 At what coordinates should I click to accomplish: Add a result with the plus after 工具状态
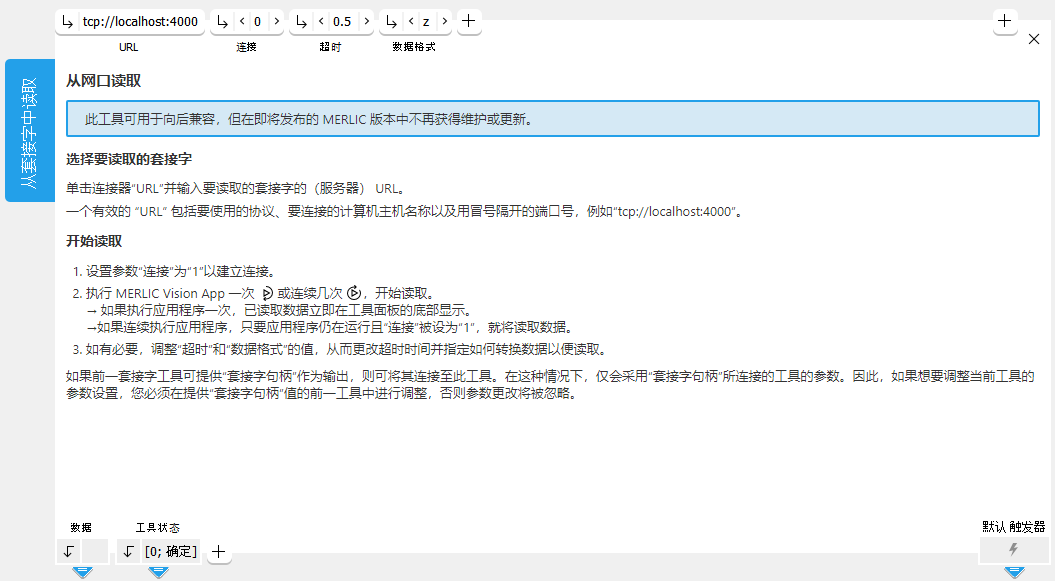click(219, 551)
